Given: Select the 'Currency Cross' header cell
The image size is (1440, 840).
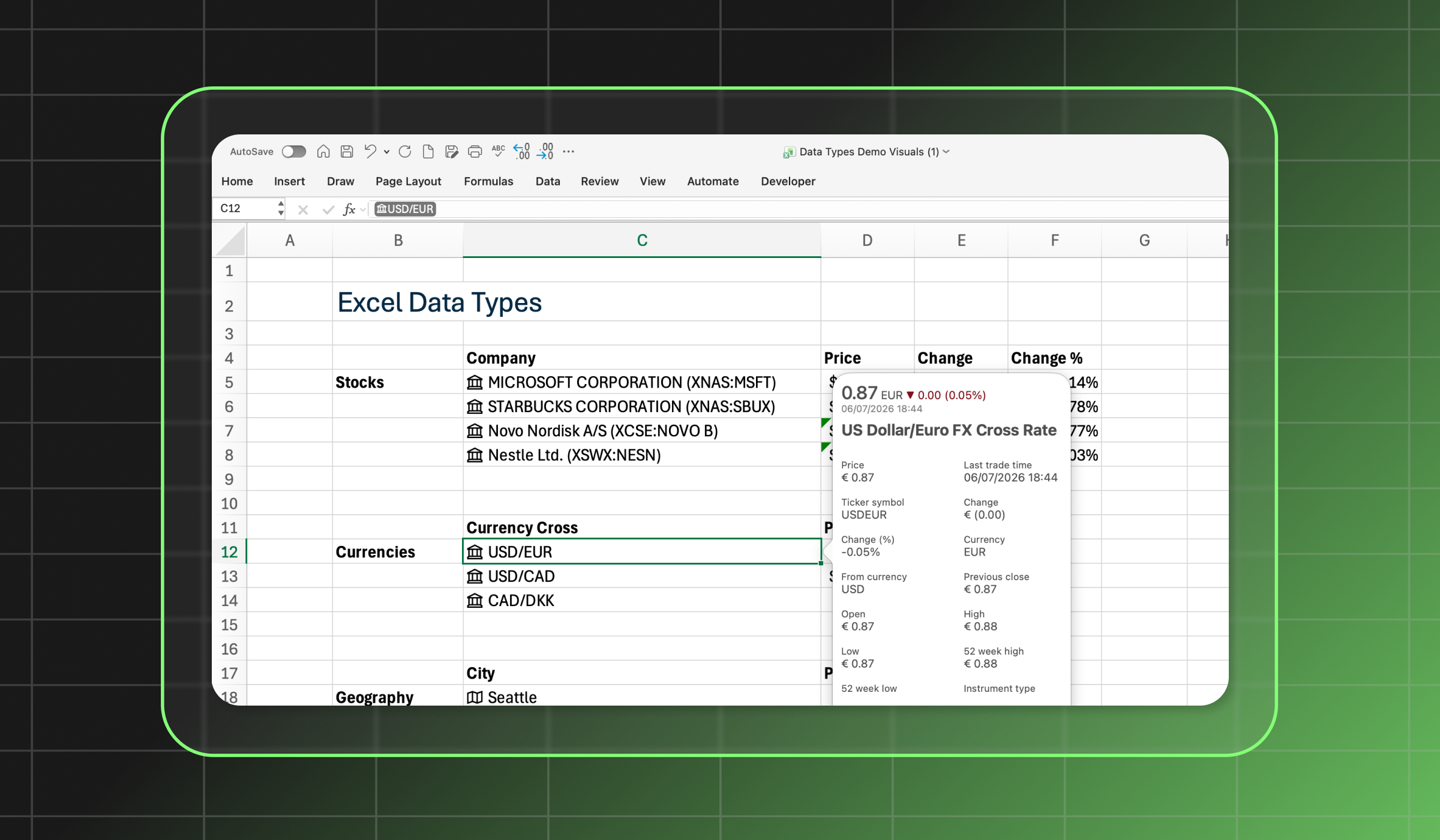Looking at the screenshot, I should [642, 527].
